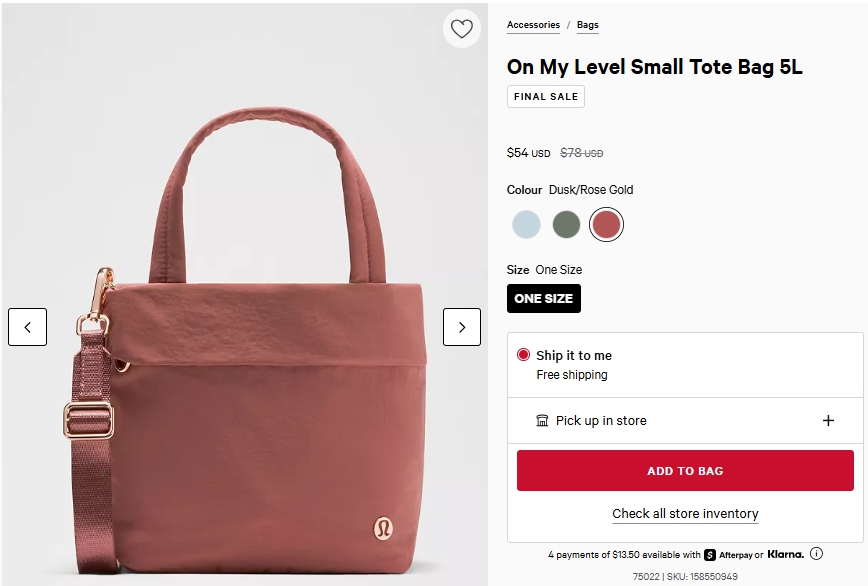The image size is (868, 586).
Task: Go to the Bags breadcrumb
Action: click(x=587, y=25)
